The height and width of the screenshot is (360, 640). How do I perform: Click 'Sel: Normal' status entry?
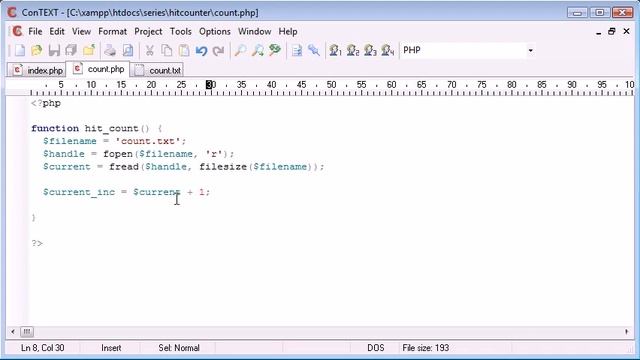click(x=179, y=348)
